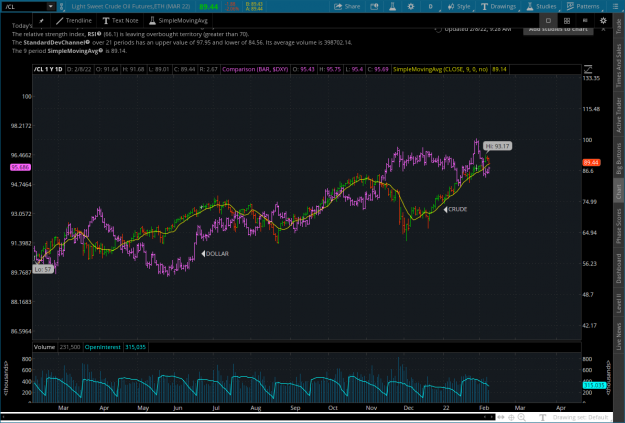Click the T text icon at bottom
Image resolution: width=625 pixels, height=423 pixels.
[x=542, y=417]
